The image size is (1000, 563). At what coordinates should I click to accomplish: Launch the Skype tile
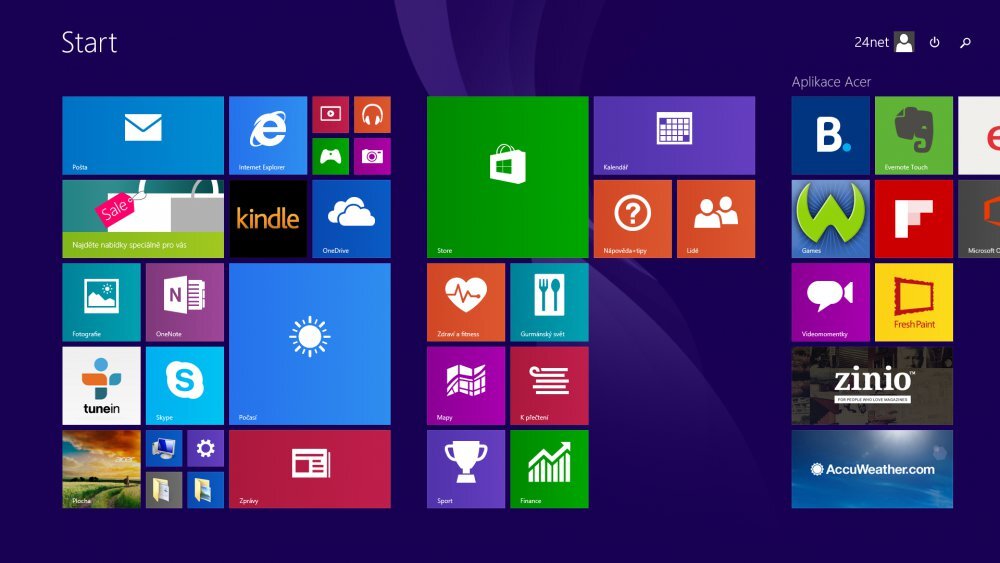pos(185,386)
